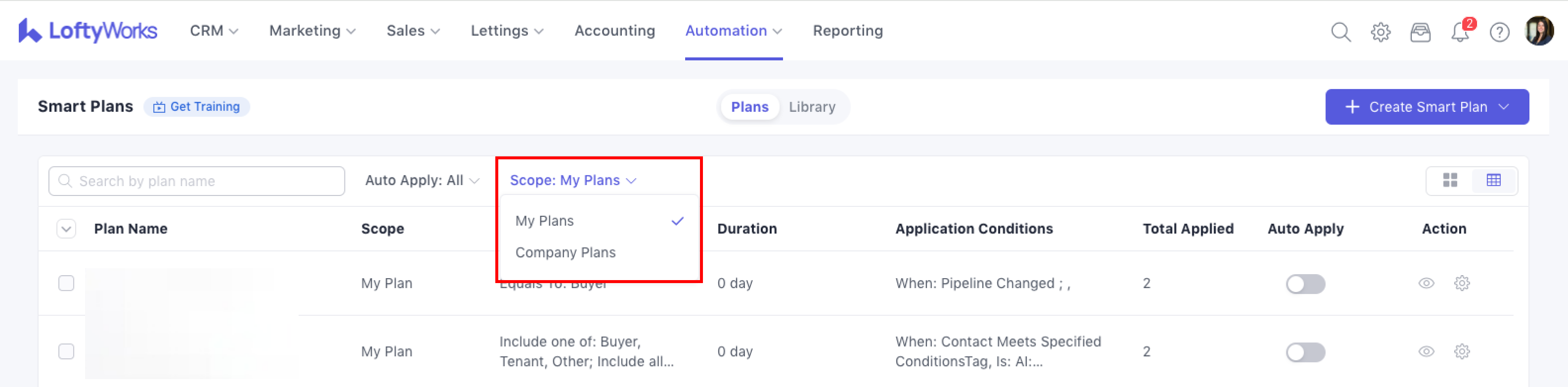
Task: Switch to grid card view
Action: (x=1450, y=181)
